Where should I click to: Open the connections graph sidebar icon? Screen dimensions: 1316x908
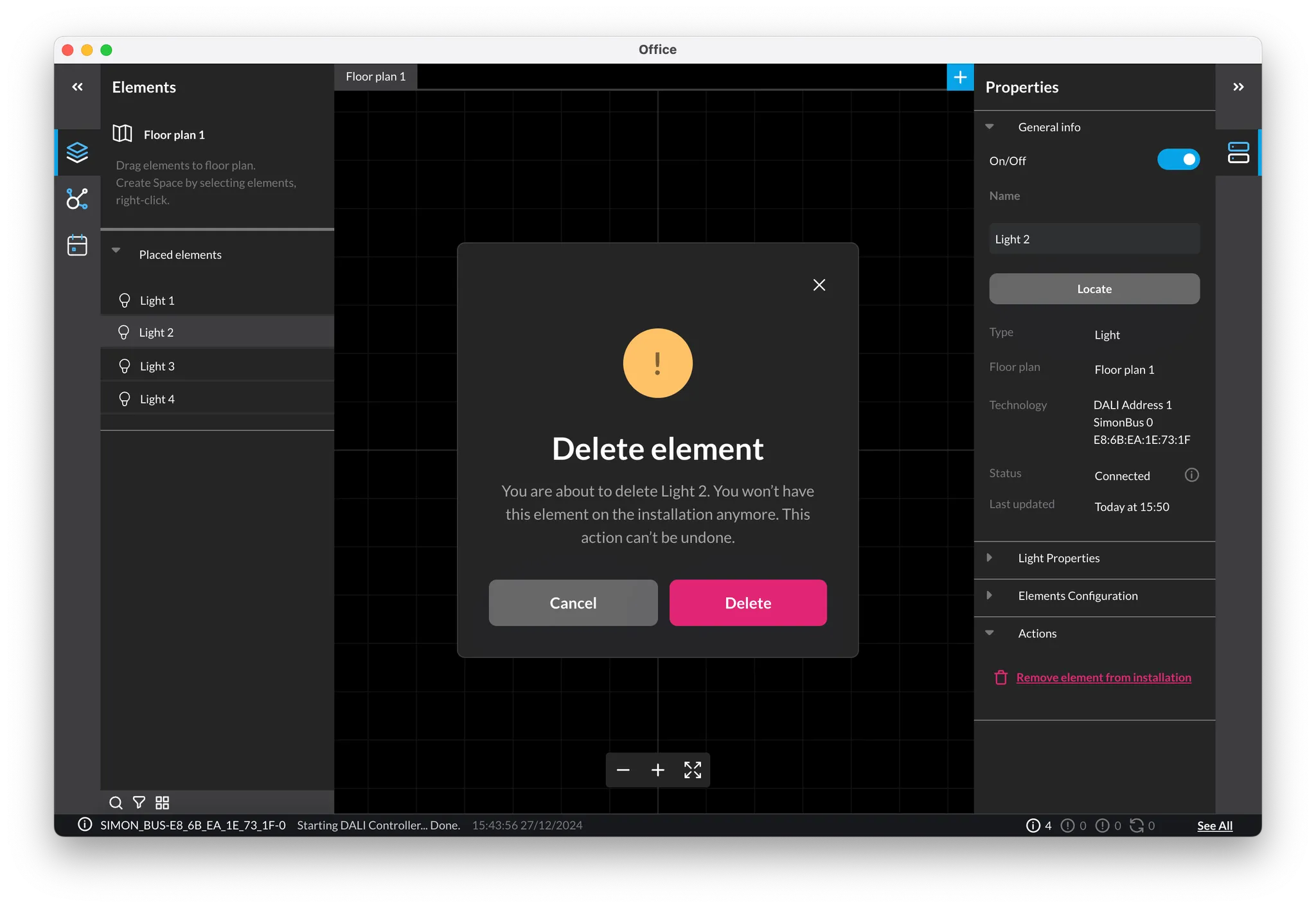(77, 199)
